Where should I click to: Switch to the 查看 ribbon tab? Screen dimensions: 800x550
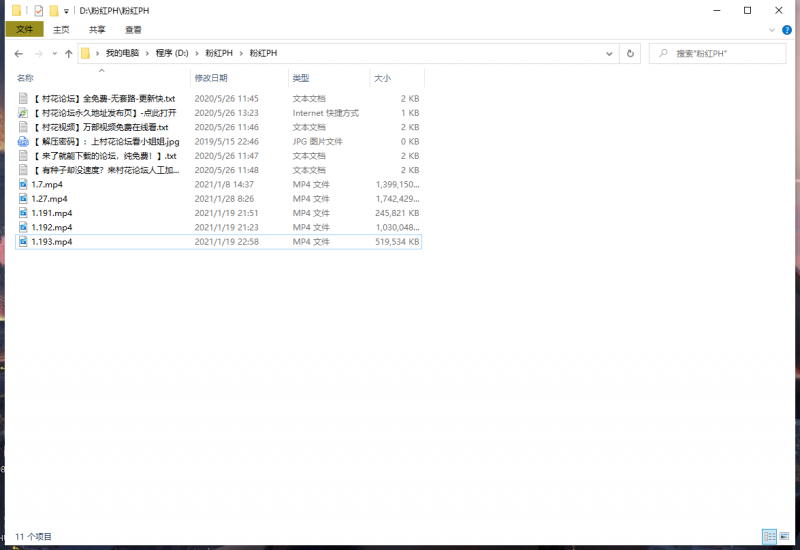(132, 30)
